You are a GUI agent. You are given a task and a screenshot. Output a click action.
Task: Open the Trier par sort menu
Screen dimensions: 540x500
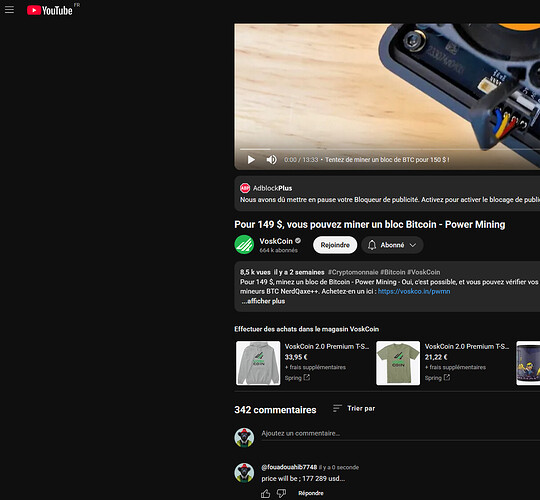click(x=354, y=408)
